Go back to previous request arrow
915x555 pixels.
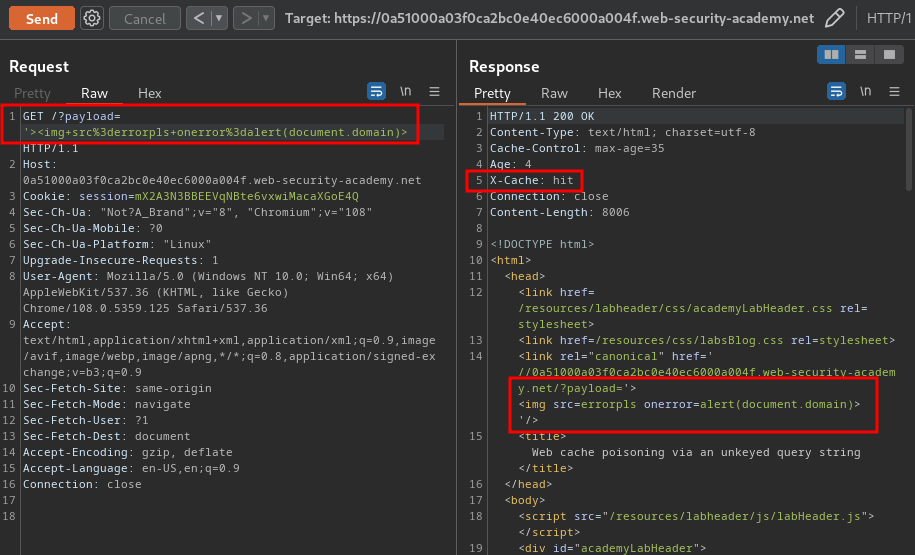point(198,19)
